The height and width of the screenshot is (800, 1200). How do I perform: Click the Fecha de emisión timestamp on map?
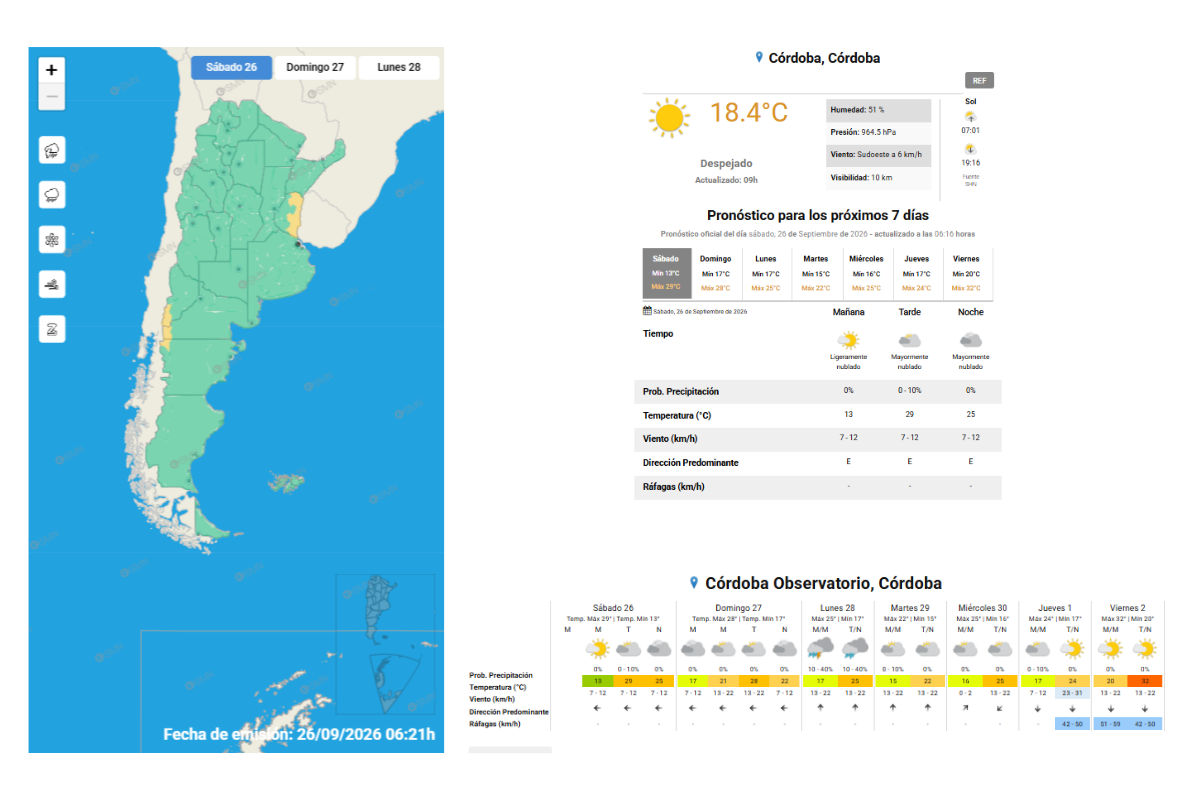coord(299,735)
